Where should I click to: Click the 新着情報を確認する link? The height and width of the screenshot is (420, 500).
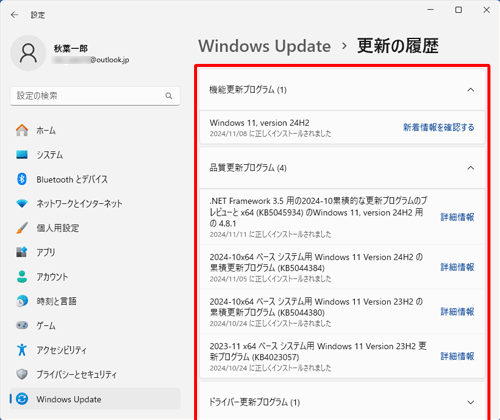(438, 127)
